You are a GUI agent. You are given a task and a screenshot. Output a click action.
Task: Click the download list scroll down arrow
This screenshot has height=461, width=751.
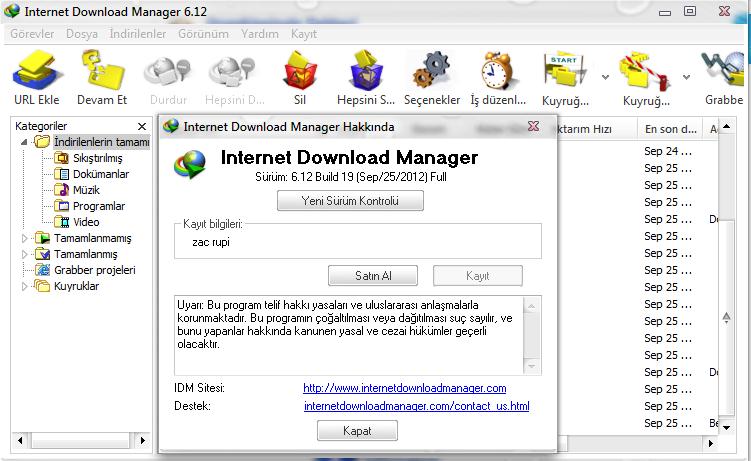click(727, 427)
